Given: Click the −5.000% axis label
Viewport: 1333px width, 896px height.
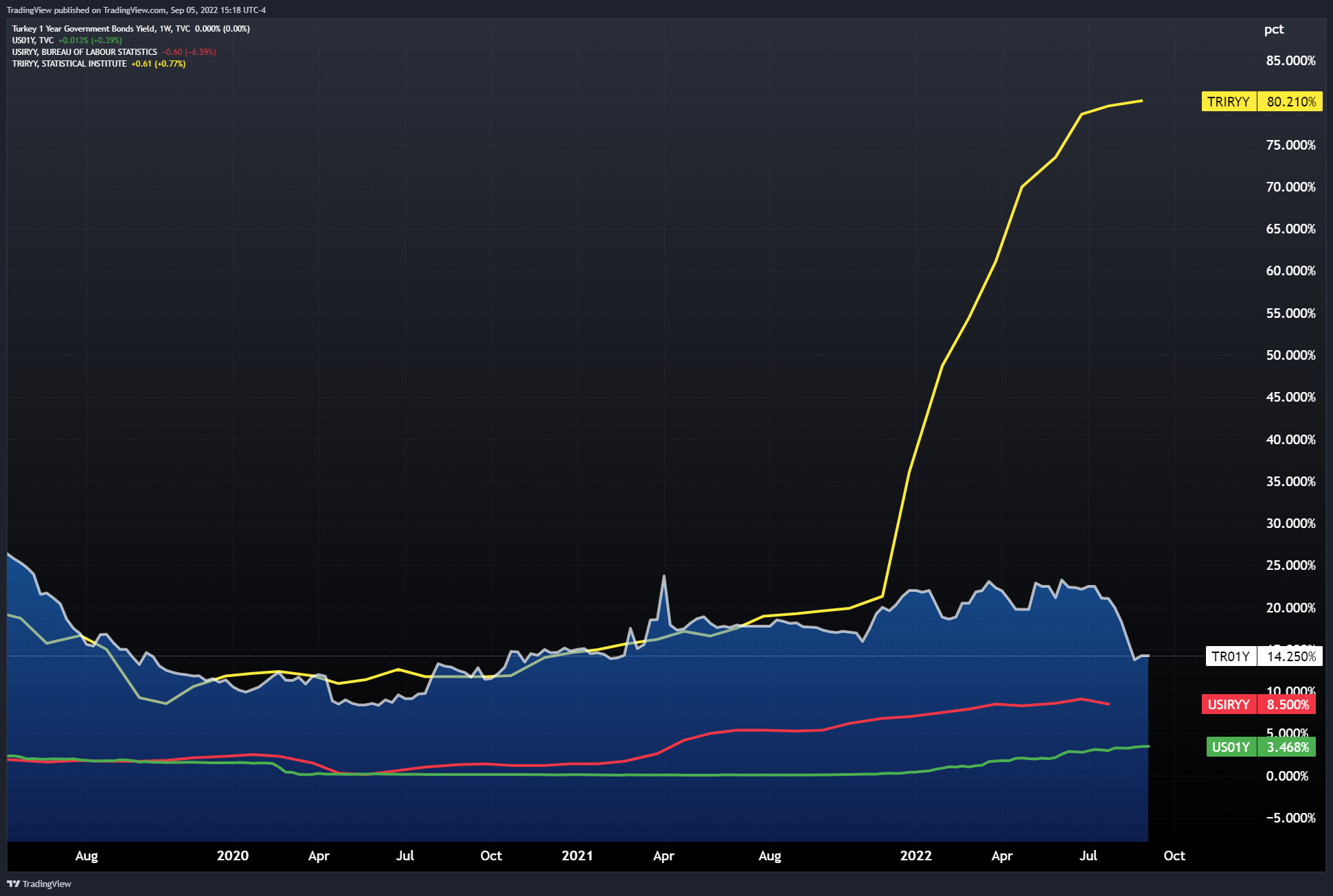Looking at the screenshot, I should point(1290,818).
